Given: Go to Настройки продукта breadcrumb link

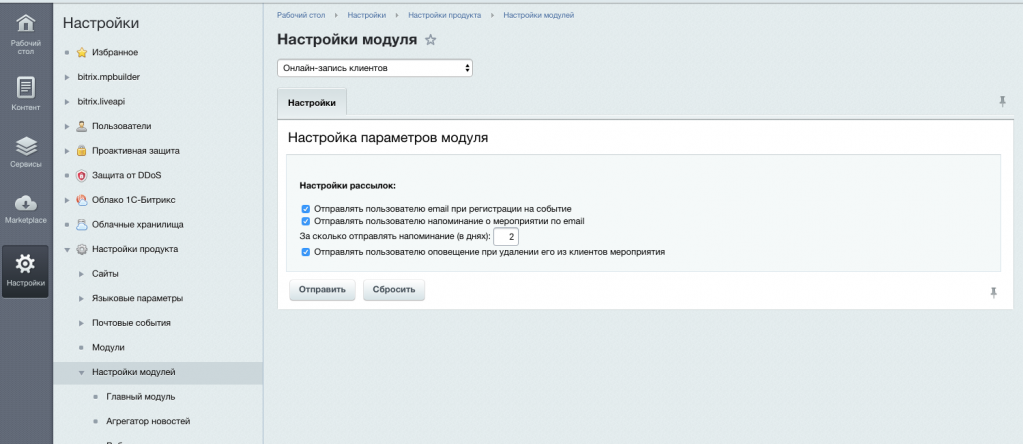Looking at the screenshot, I should pyautogui.click(x=444, y=15).
